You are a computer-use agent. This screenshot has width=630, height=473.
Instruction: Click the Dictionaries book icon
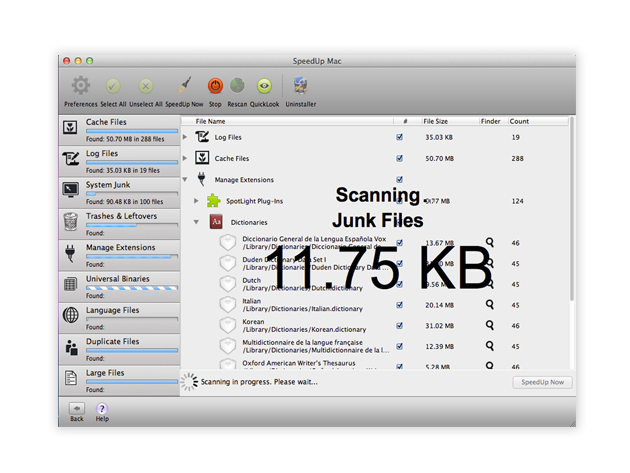click(x=216, y=222)
